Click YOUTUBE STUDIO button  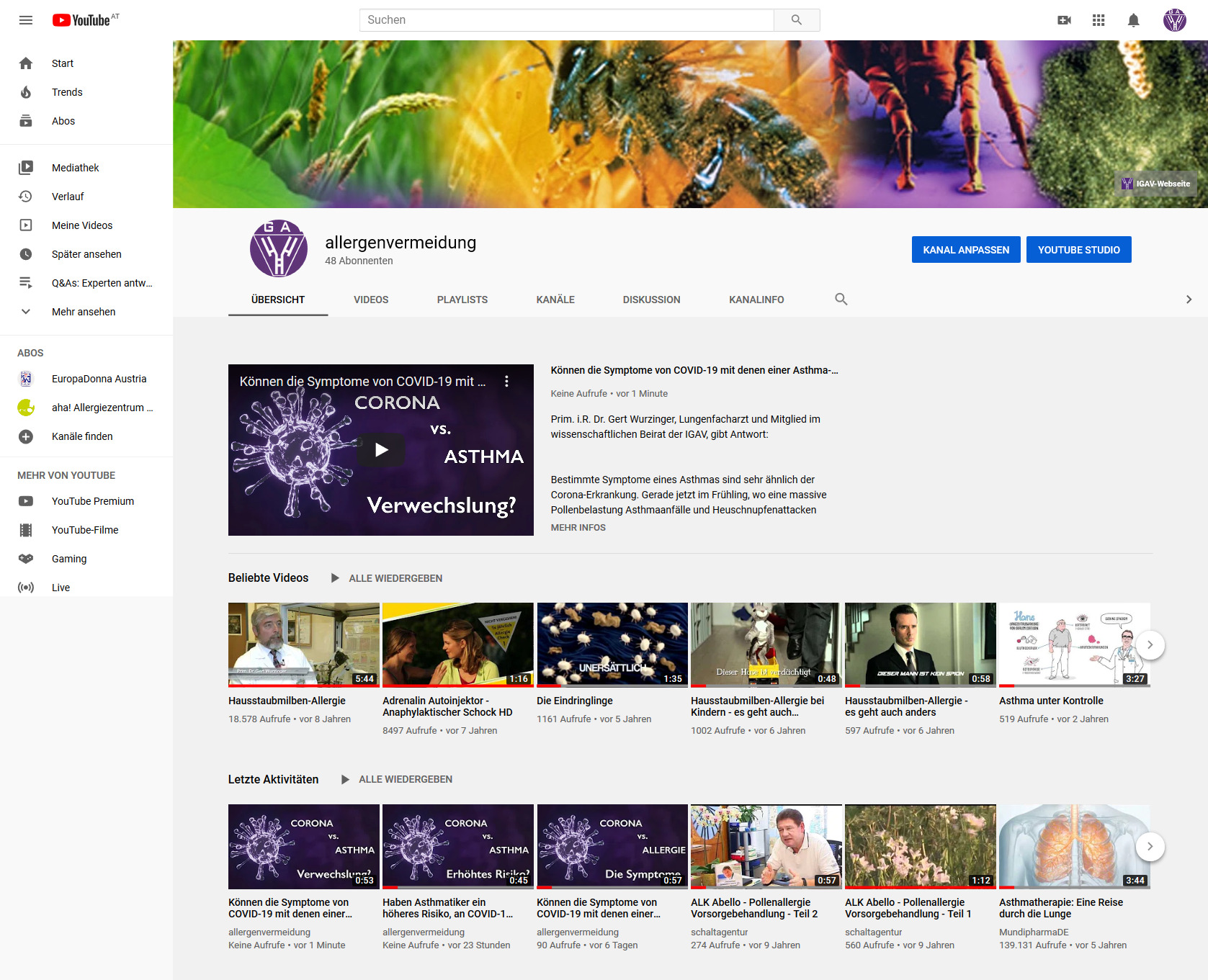(1079, 250)
